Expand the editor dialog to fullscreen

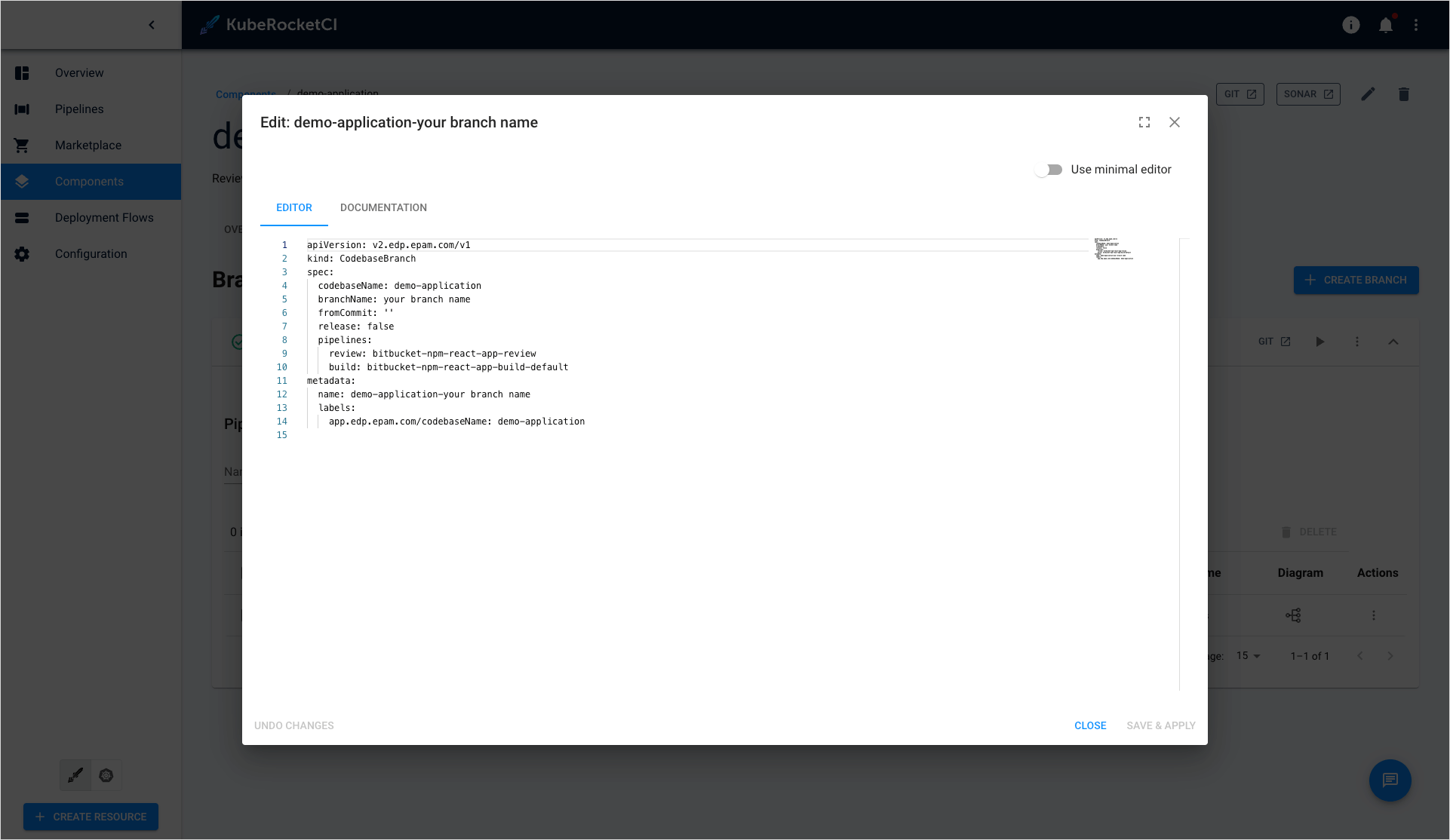(x=1144, y=122)
